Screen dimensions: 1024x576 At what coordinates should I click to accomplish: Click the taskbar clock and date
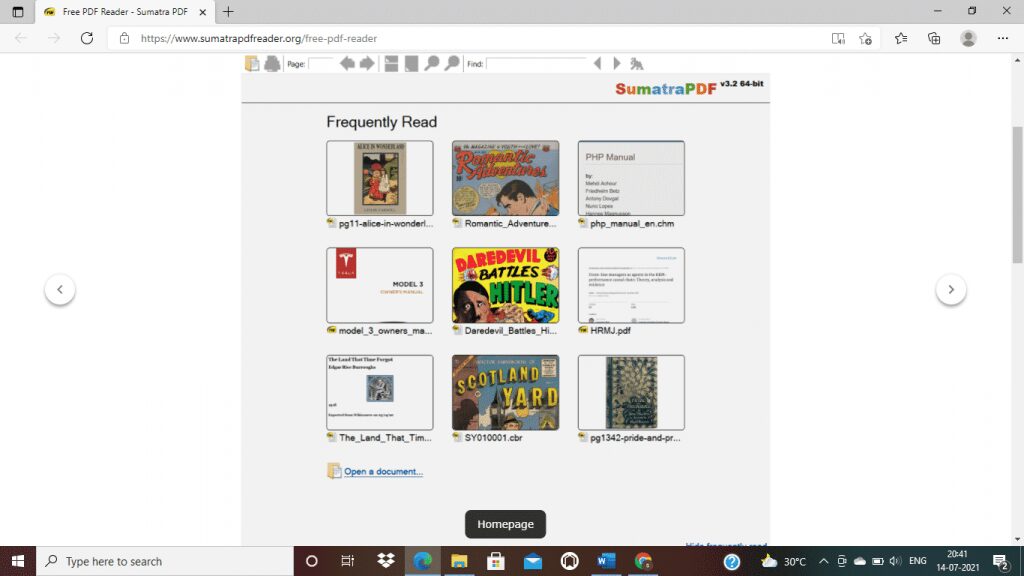pyautogui.click(x=957, y=561)
